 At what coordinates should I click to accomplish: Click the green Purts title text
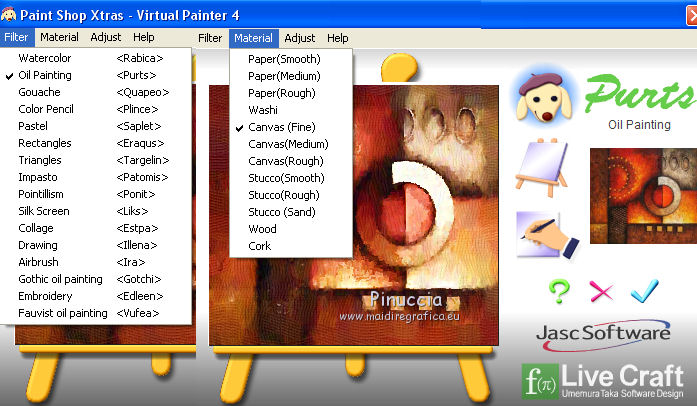640,92
